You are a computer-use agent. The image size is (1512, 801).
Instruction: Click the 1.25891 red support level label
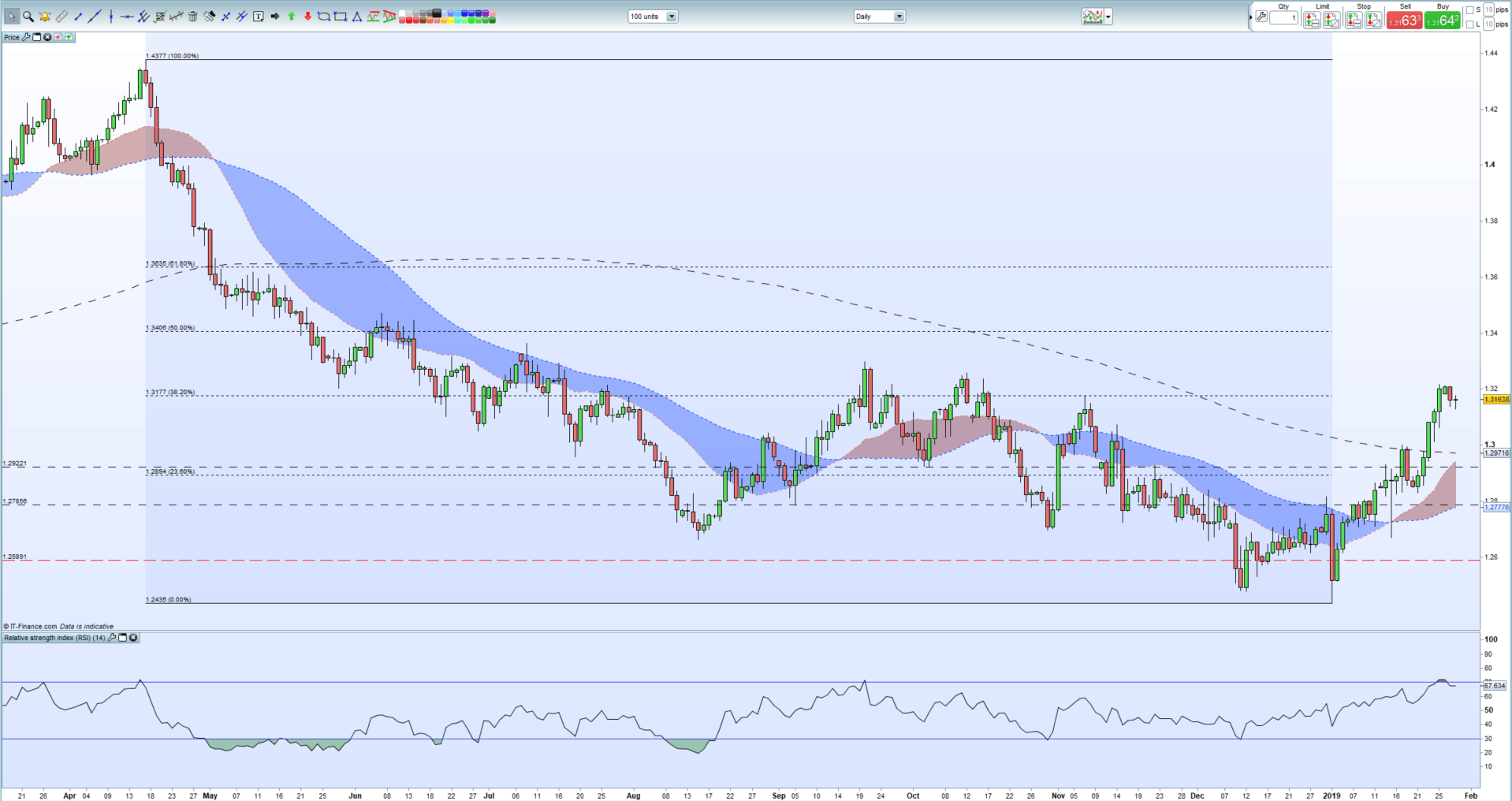click(x=15, y=557)
